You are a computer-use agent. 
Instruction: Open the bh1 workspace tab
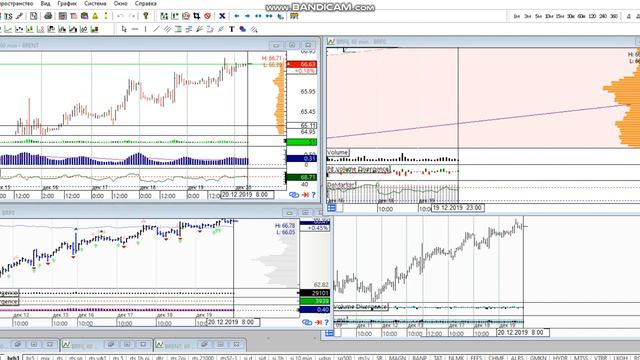point(13,358)
